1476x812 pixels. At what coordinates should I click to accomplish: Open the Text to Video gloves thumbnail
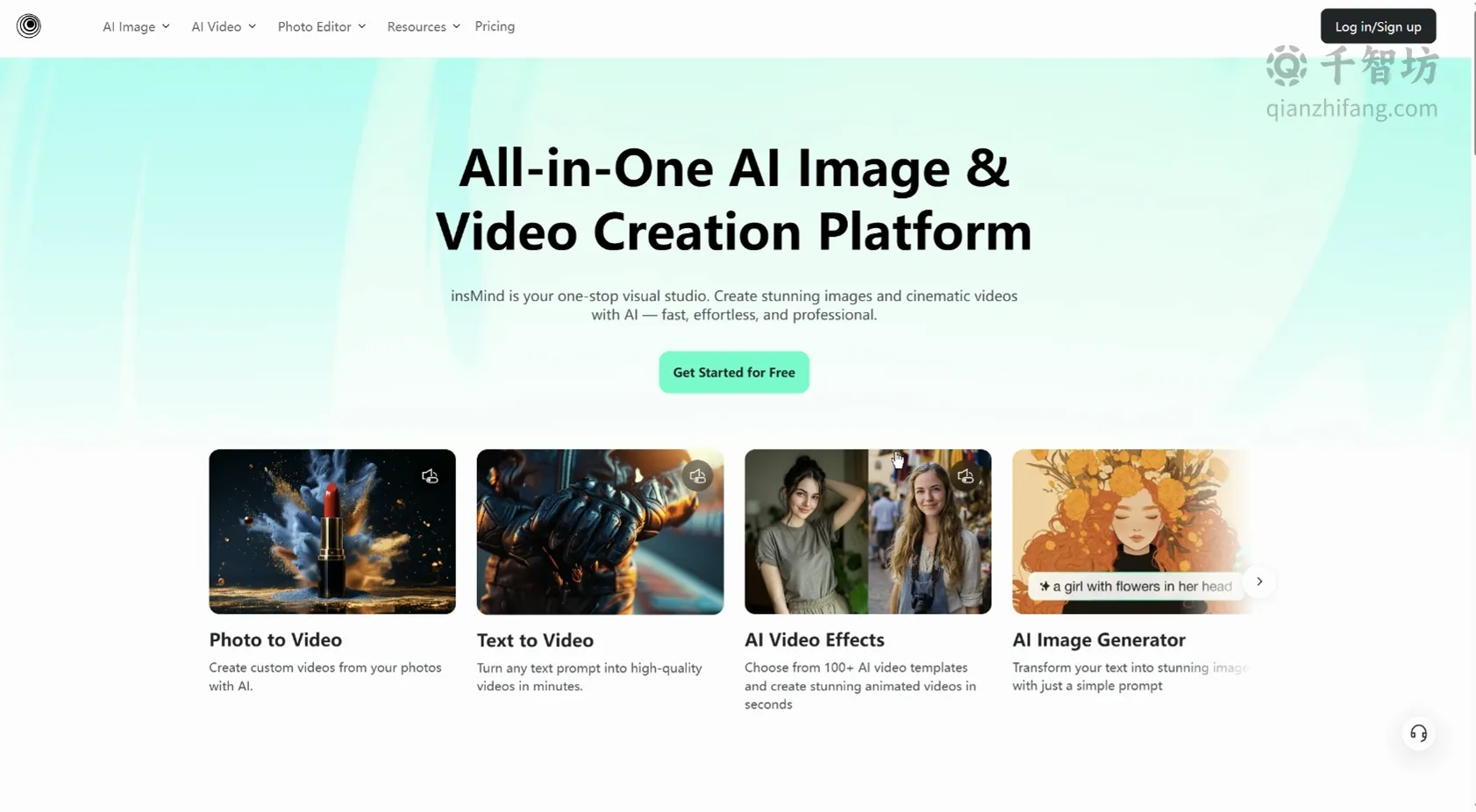[x=600, y=531]
